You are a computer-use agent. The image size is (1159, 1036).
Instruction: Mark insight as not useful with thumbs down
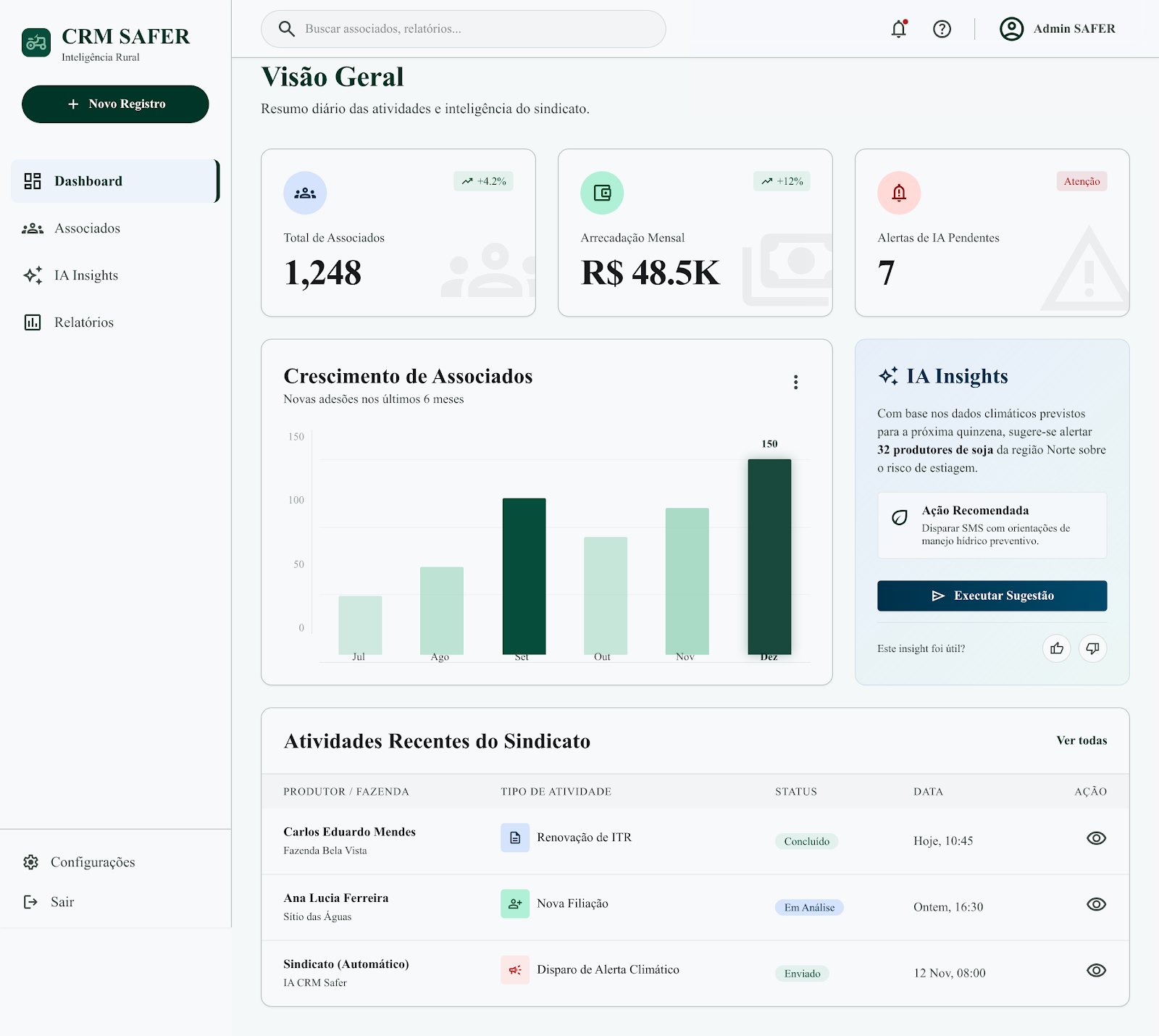1093,648
